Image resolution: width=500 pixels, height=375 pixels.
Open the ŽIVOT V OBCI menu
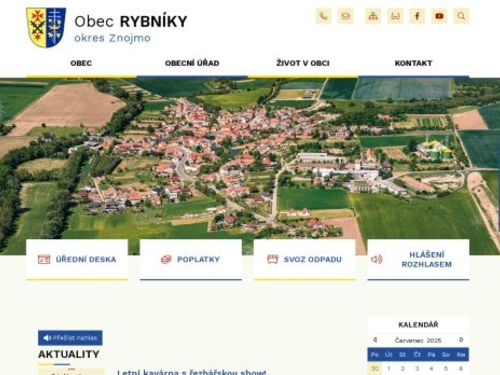[x=303, y=63]
